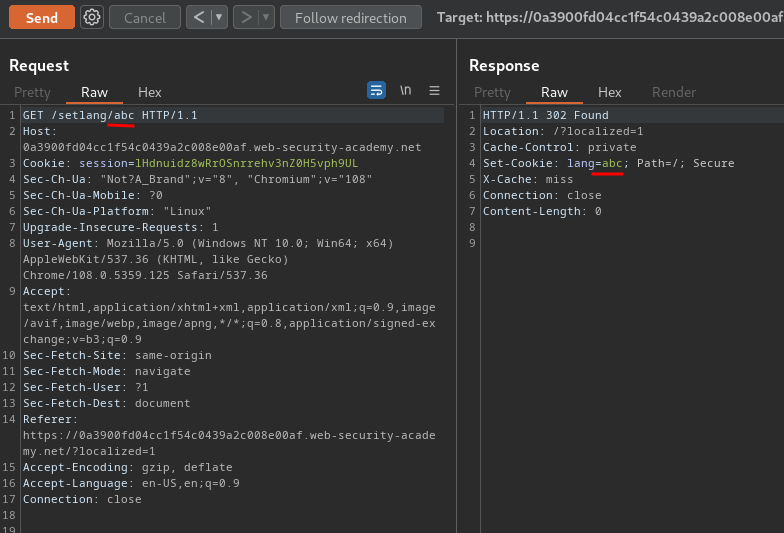This screenshot has width=784, height=533.
Task: Click the orange Send button
Action: (42, 18)
